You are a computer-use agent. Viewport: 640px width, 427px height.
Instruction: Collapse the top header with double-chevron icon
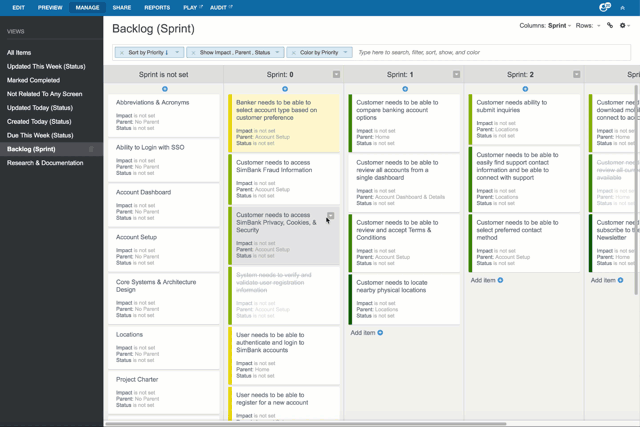(x=622, y=8)
